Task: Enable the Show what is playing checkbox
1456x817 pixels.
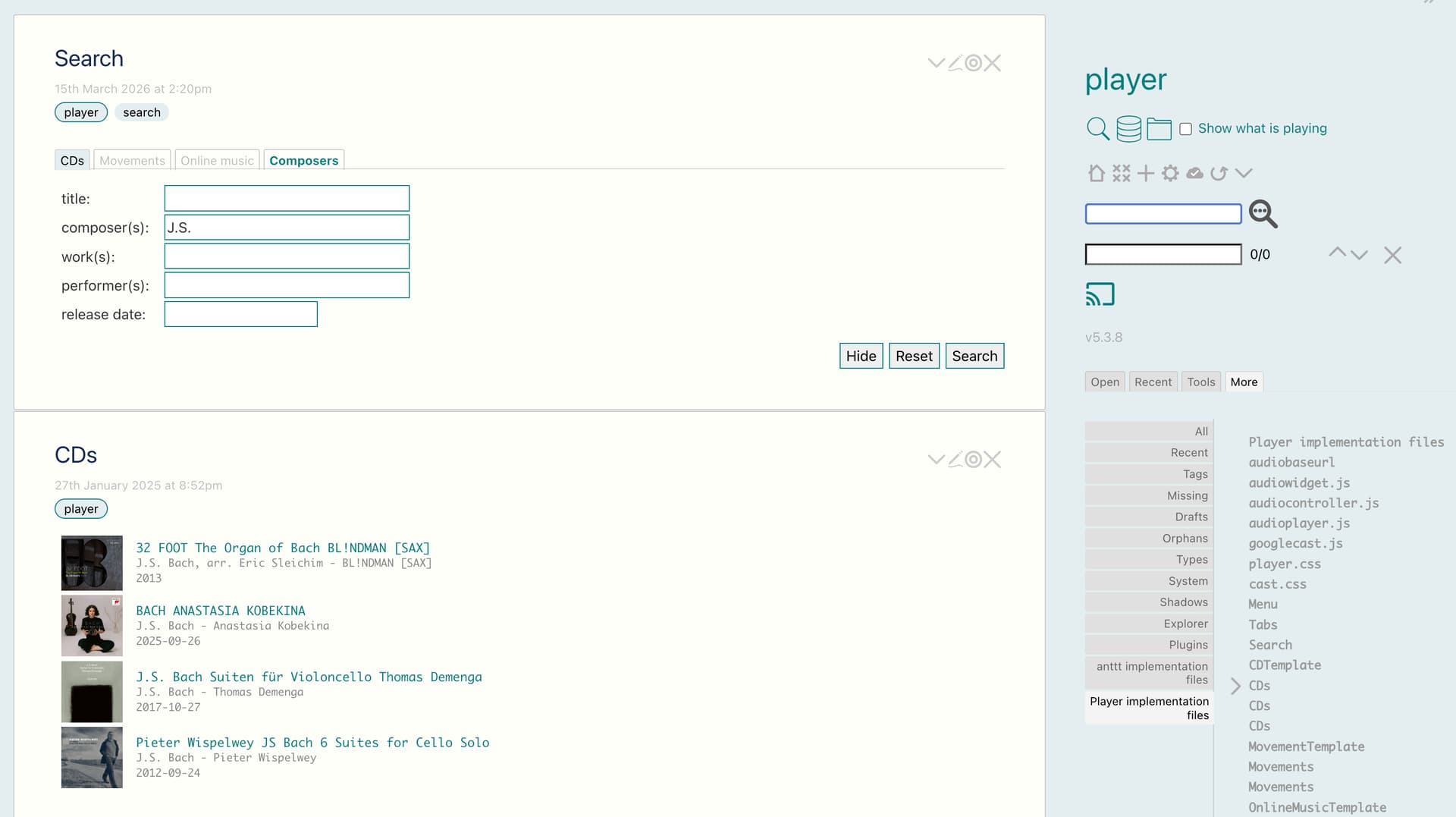Action: point(1185,129)
